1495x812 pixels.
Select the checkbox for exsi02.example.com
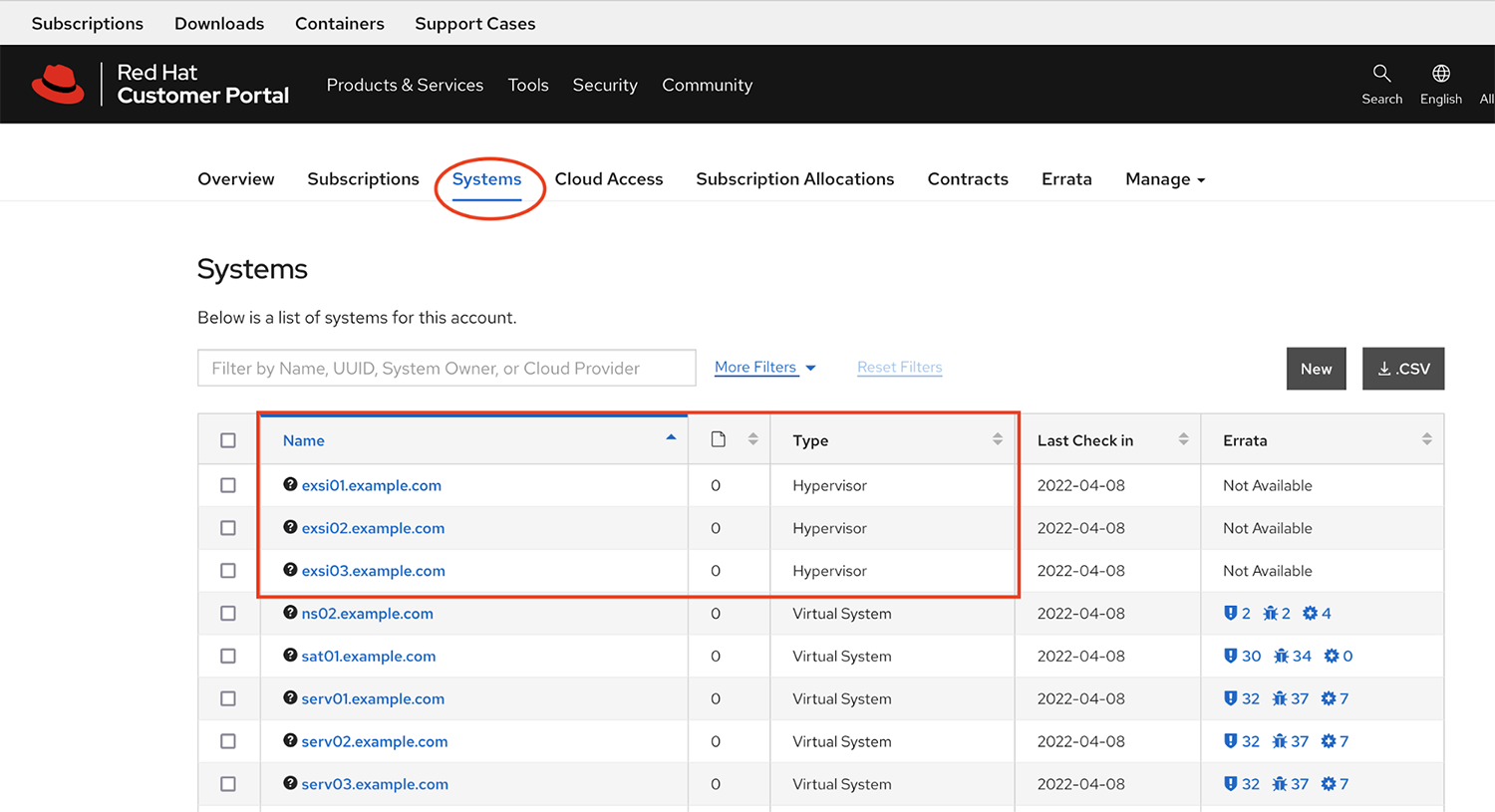tap(228, 528)
